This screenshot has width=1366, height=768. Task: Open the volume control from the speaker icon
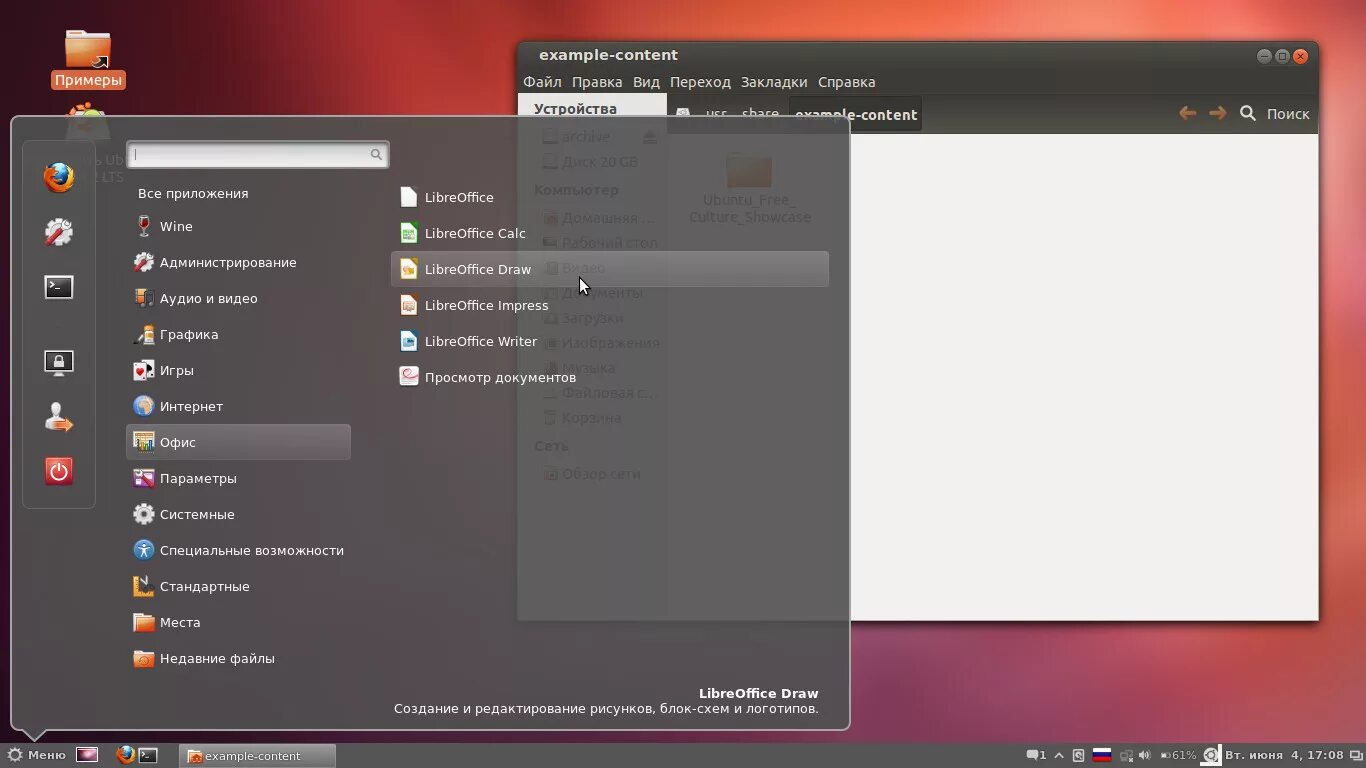pos(1144,755)
